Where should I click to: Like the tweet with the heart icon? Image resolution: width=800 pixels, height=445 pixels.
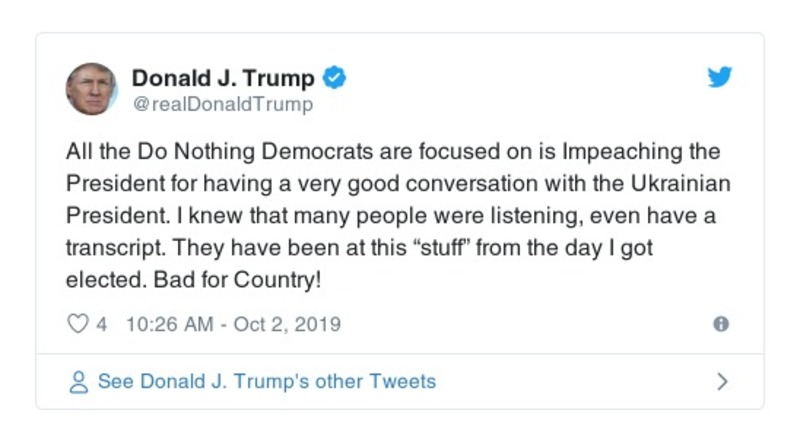click(x=76, y=324)
